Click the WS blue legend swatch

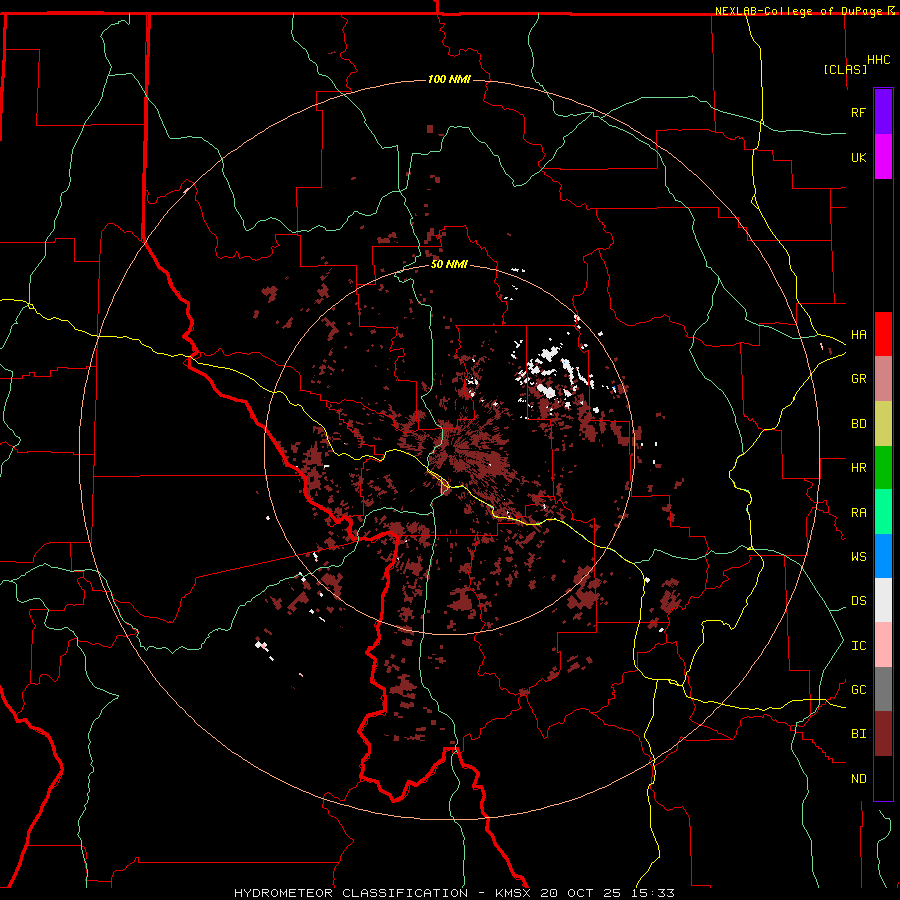[883, 556]
